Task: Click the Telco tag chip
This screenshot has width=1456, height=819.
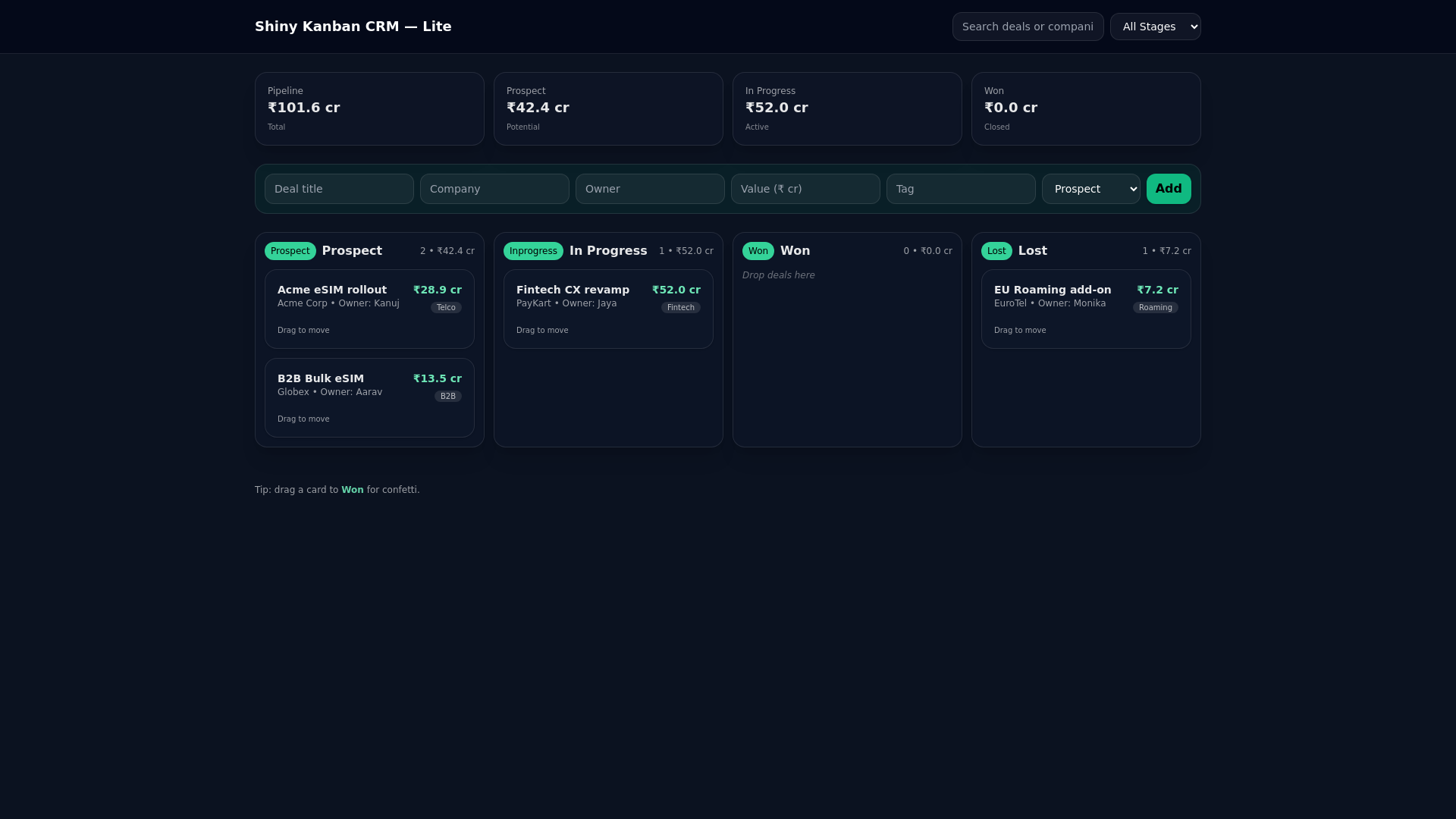Action: 446,307
